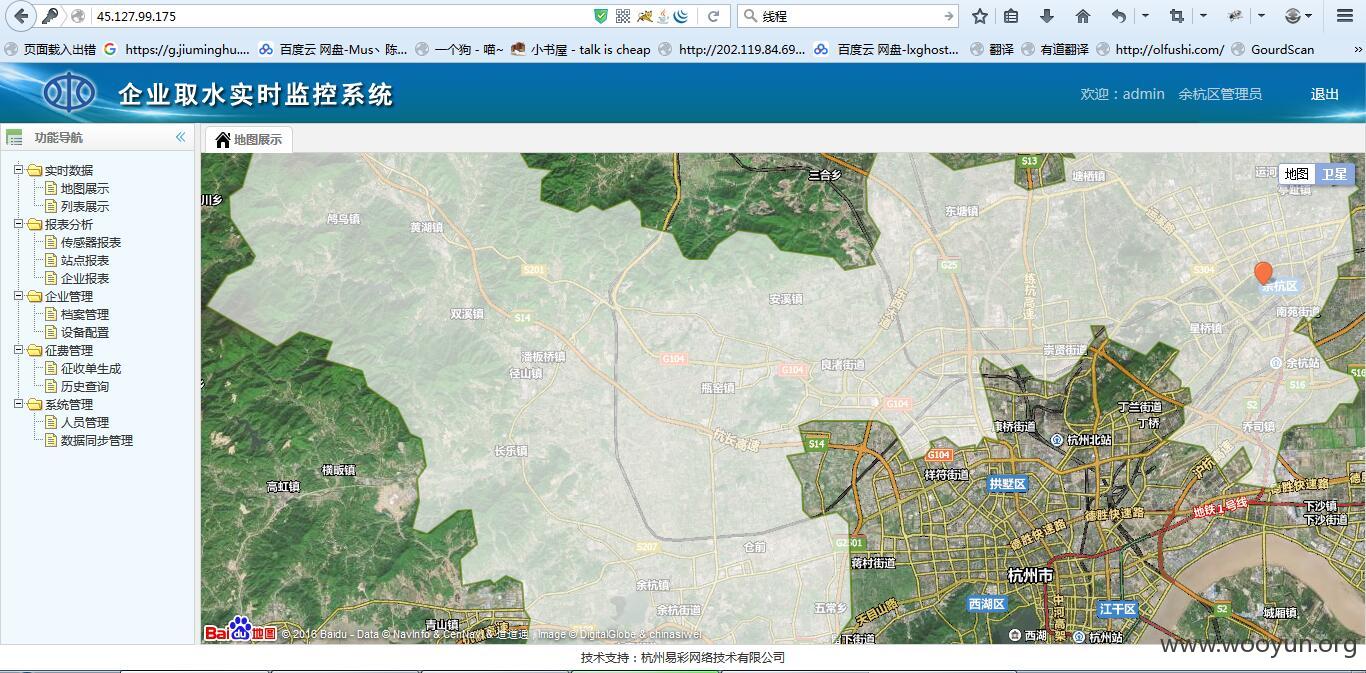Click the jQuery swirl icon in address bar
Image resolution: width=1366 pixels, height=673 pixels.
click(681, 16)
